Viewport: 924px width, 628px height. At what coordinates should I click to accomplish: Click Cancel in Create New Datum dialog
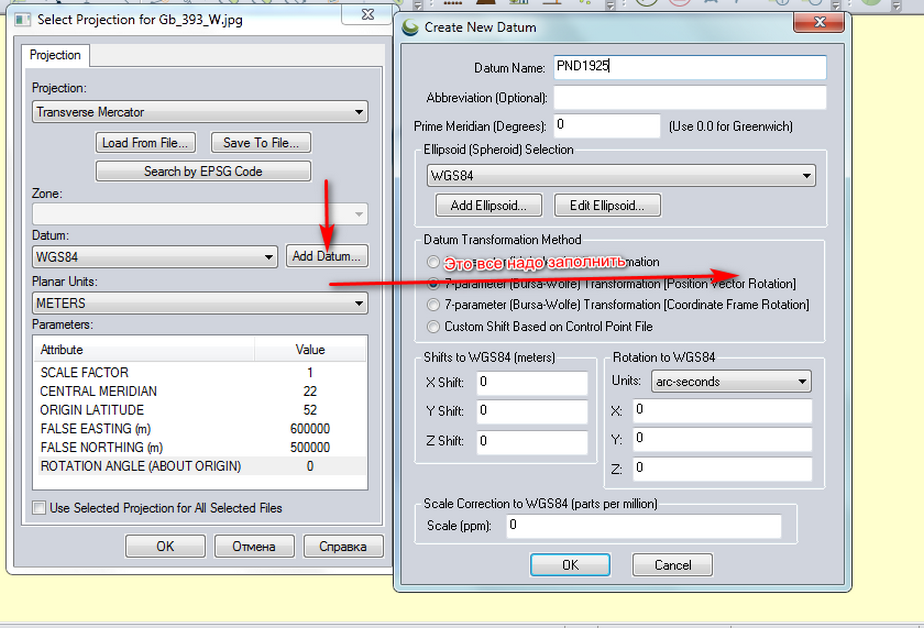coord(672,565)
